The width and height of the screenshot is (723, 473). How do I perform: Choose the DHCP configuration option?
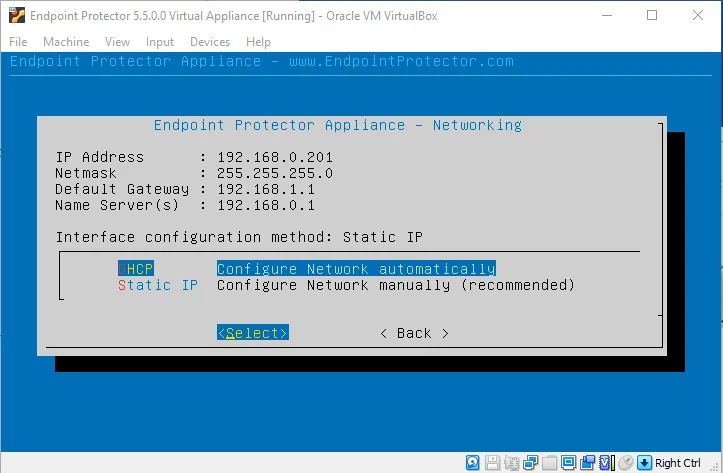tap(136, 269)
